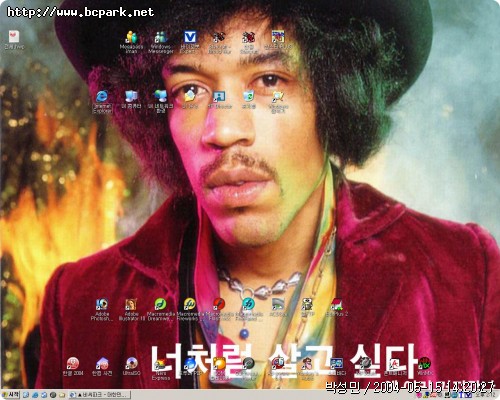Viewport: 500px width, 400px height.
Task: Open the My Computer (내 컴퓨터) icon
Action: point(131,99)
